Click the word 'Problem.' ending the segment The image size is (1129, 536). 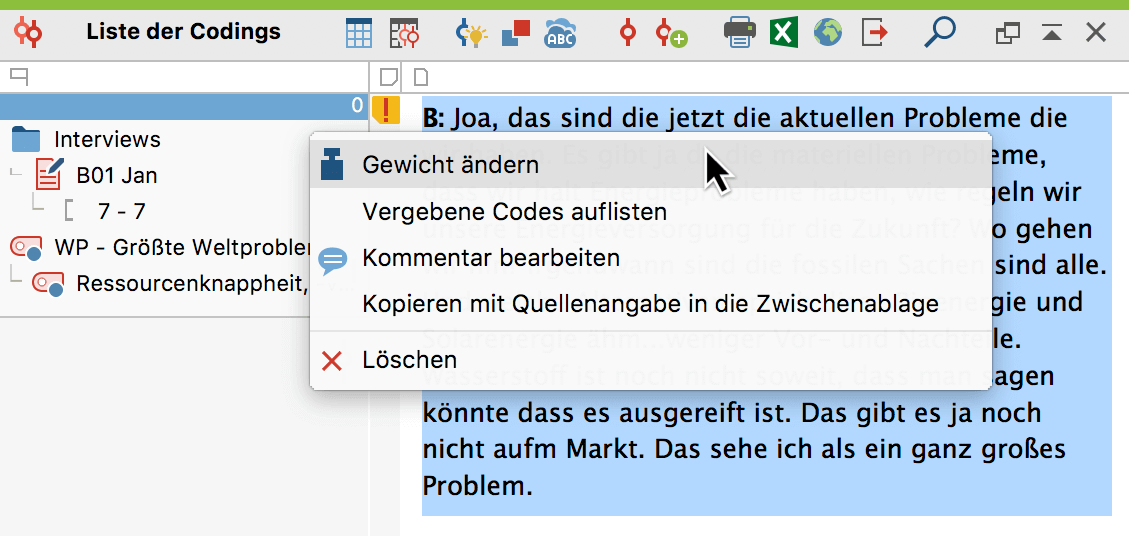[x=477, y=487]
